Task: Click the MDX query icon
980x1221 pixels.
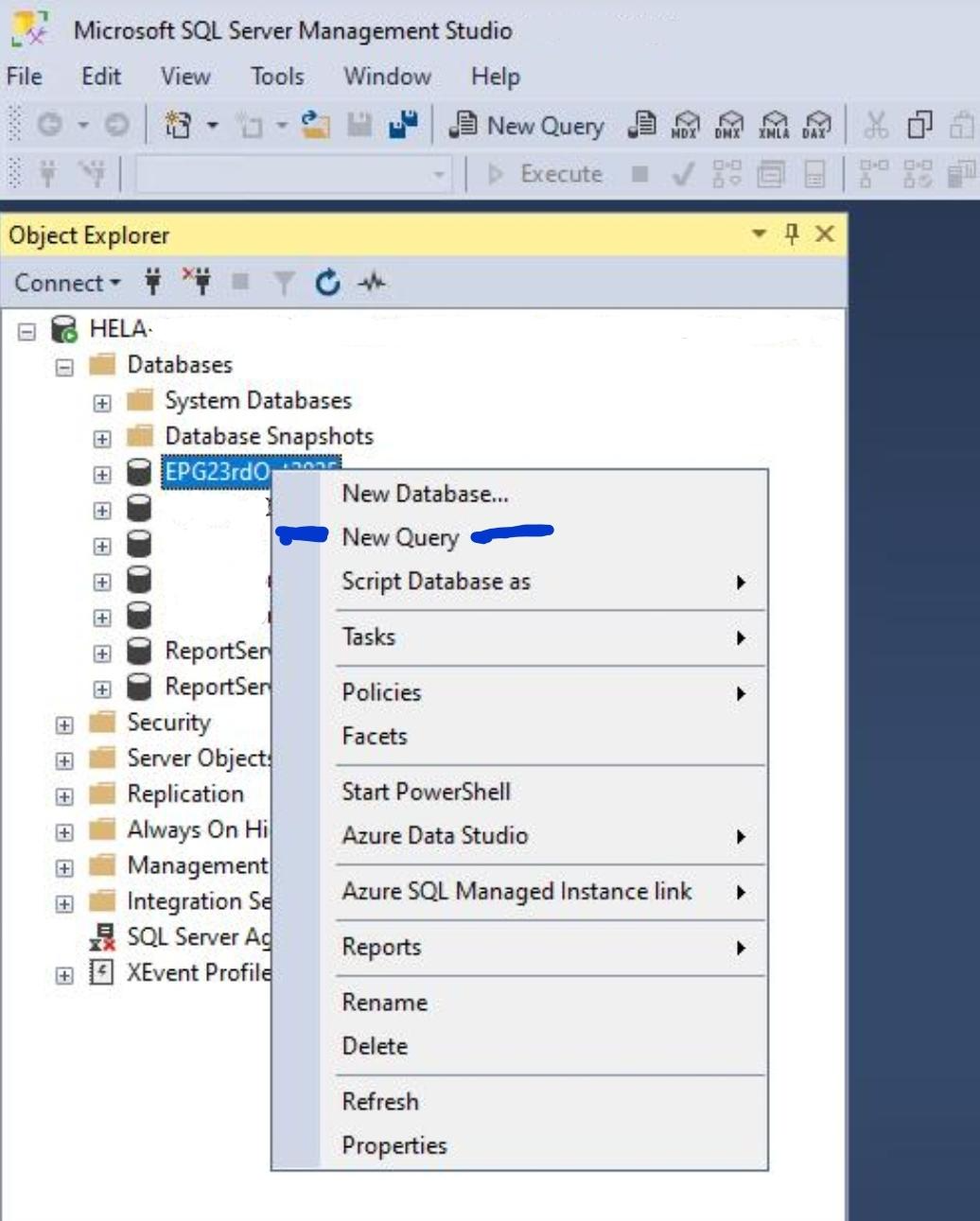Action: (x=685, y=125)
